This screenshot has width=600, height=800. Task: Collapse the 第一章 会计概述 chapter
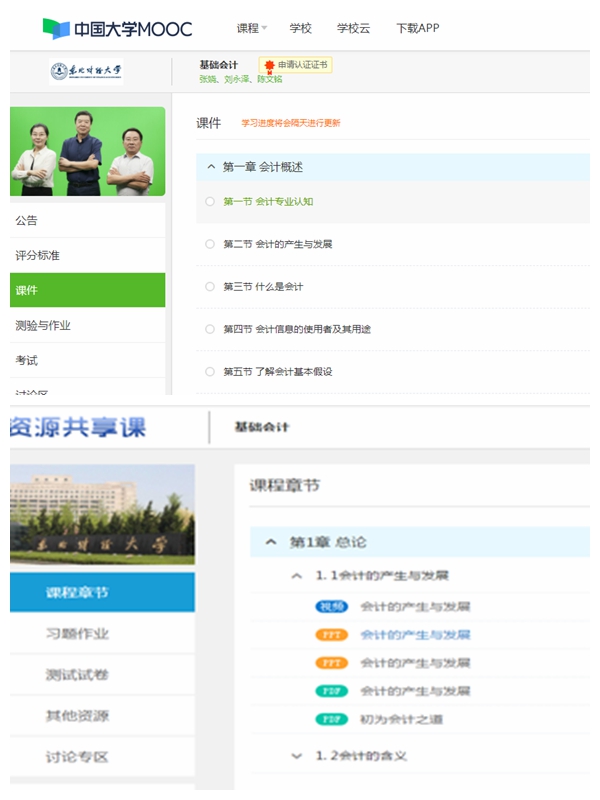click(x=211, y=167)
